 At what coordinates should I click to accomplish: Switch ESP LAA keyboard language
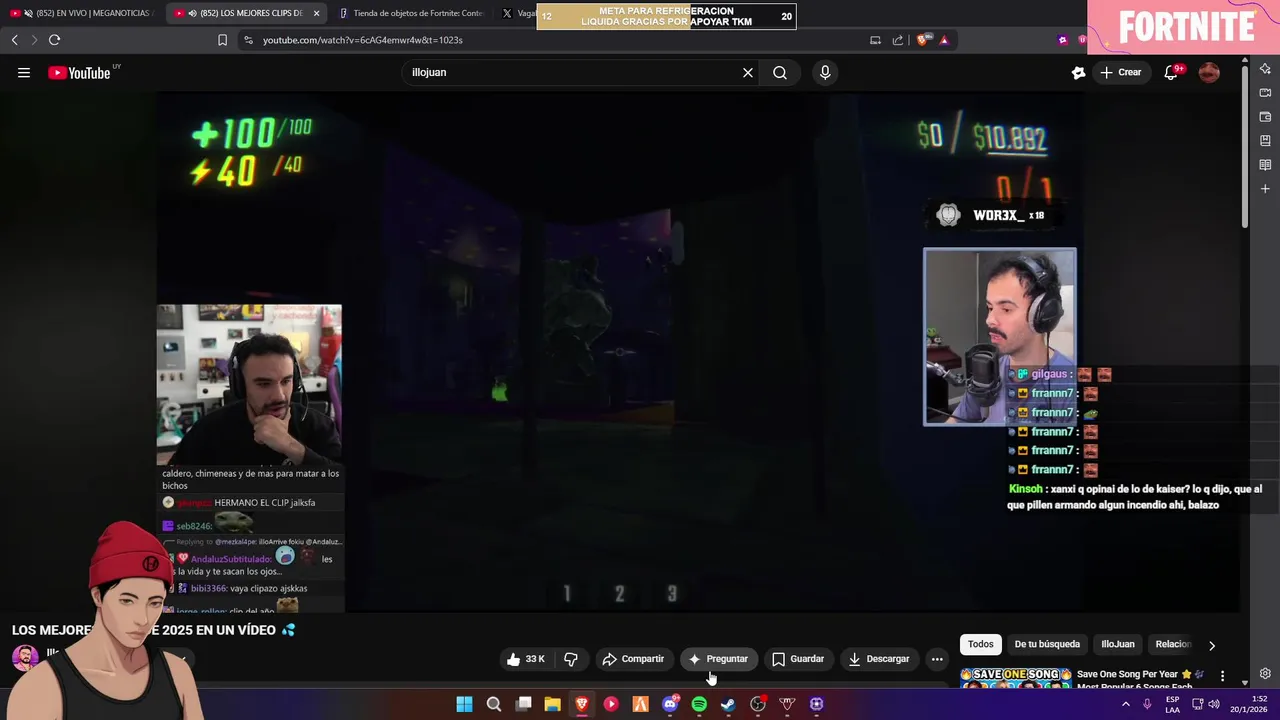(x=1172, y=704)
